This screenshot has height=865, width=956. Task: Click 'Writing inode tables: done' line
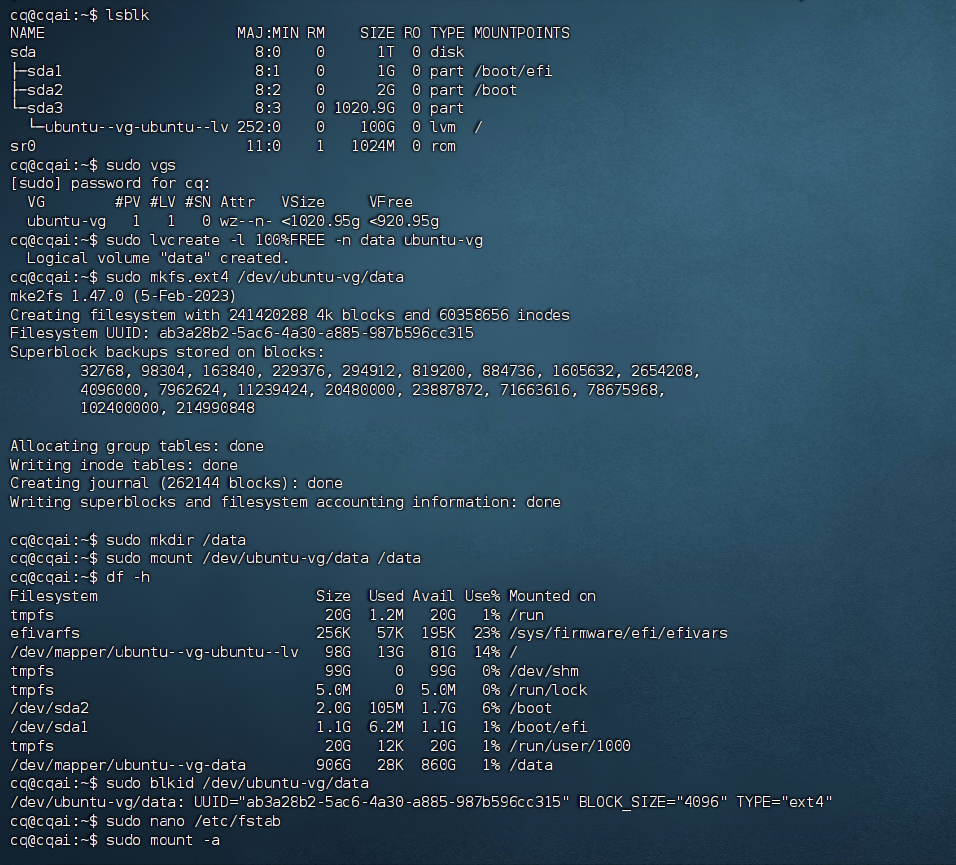pos(124,465)
